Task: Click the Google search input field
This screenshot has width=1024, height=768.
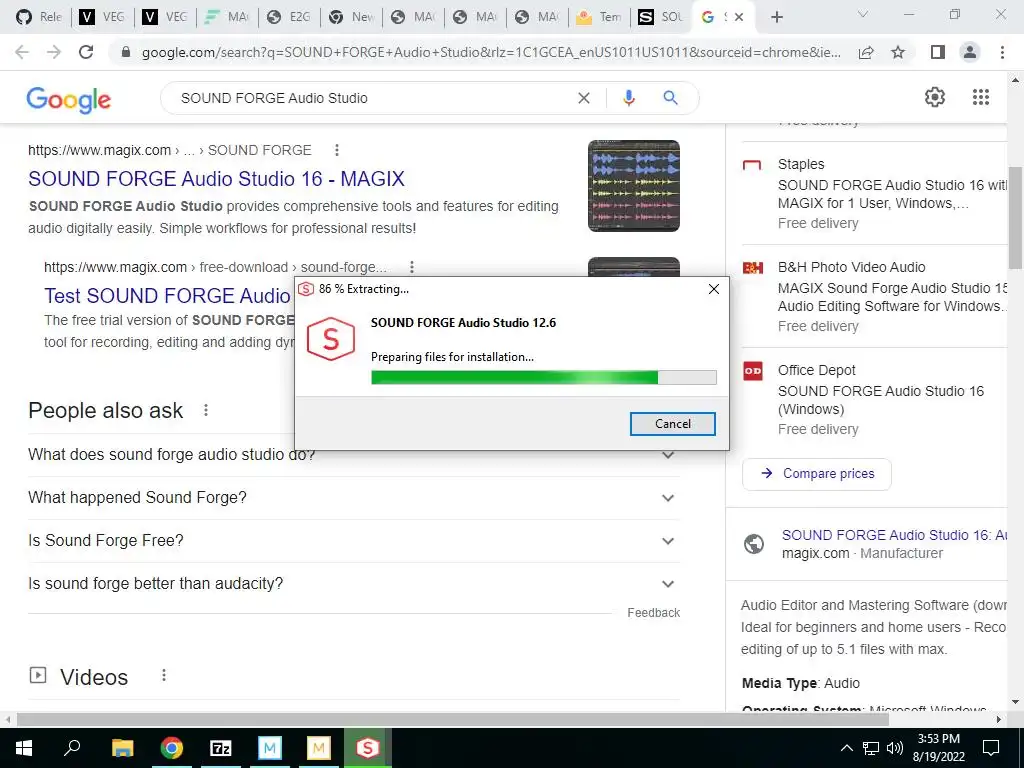Action: [372, 98]
